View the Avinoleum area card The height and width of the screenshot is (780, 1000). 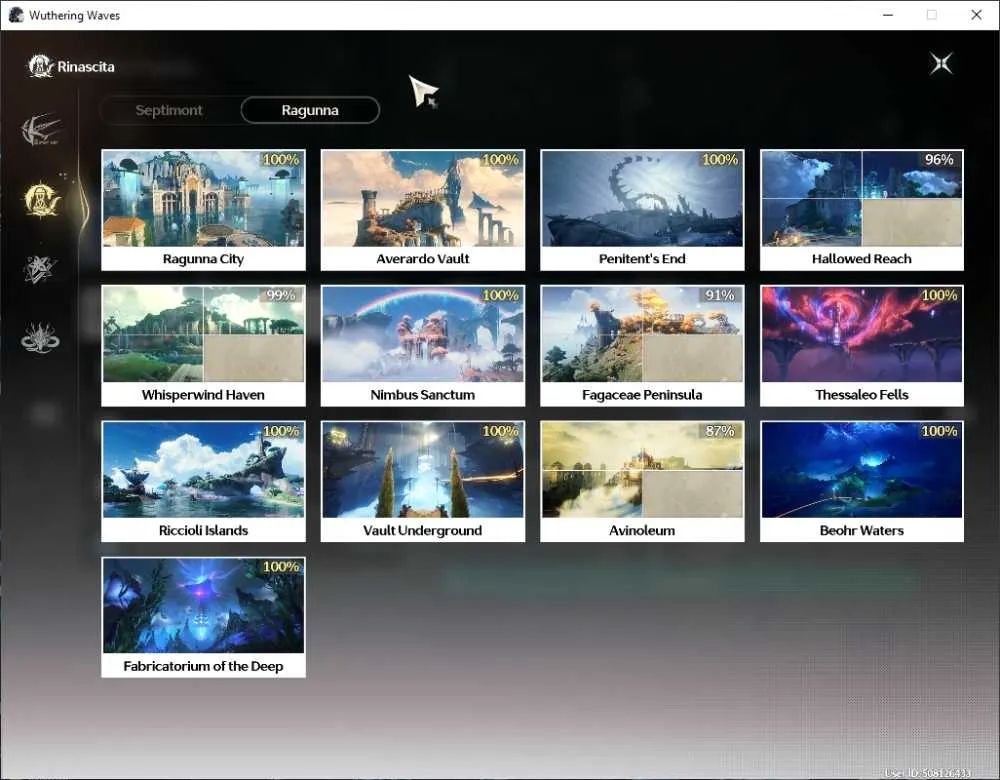tap(642, 482)
